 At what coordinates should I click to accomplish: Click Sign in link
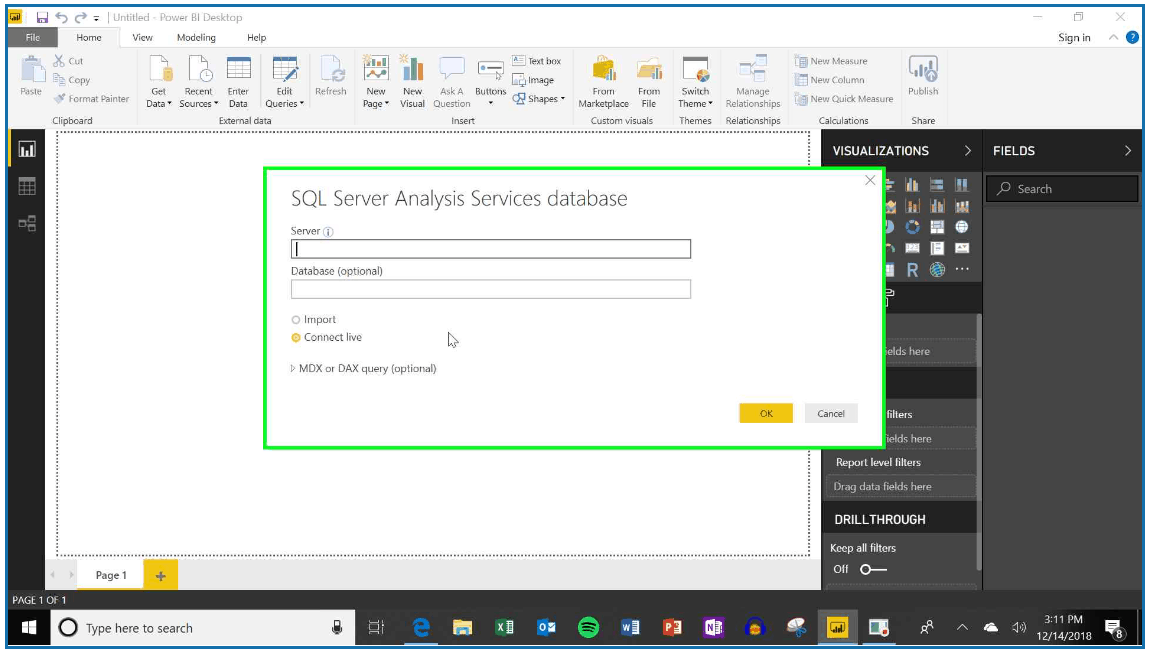click(1074, 37)
